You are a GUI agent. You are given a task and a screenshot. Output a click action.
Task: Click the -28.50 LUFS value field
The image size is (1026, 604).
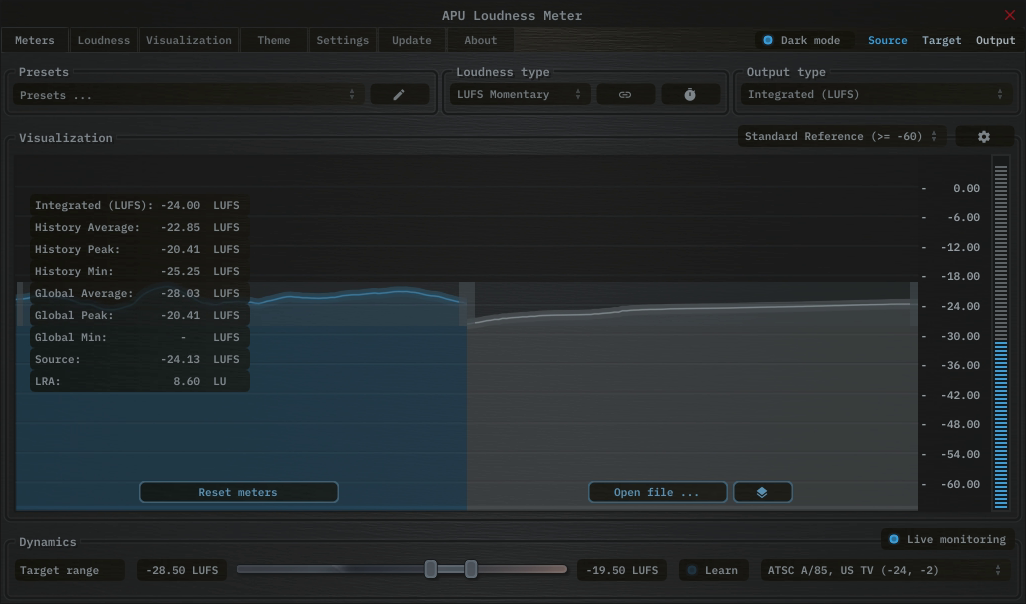tap(181, 569)
